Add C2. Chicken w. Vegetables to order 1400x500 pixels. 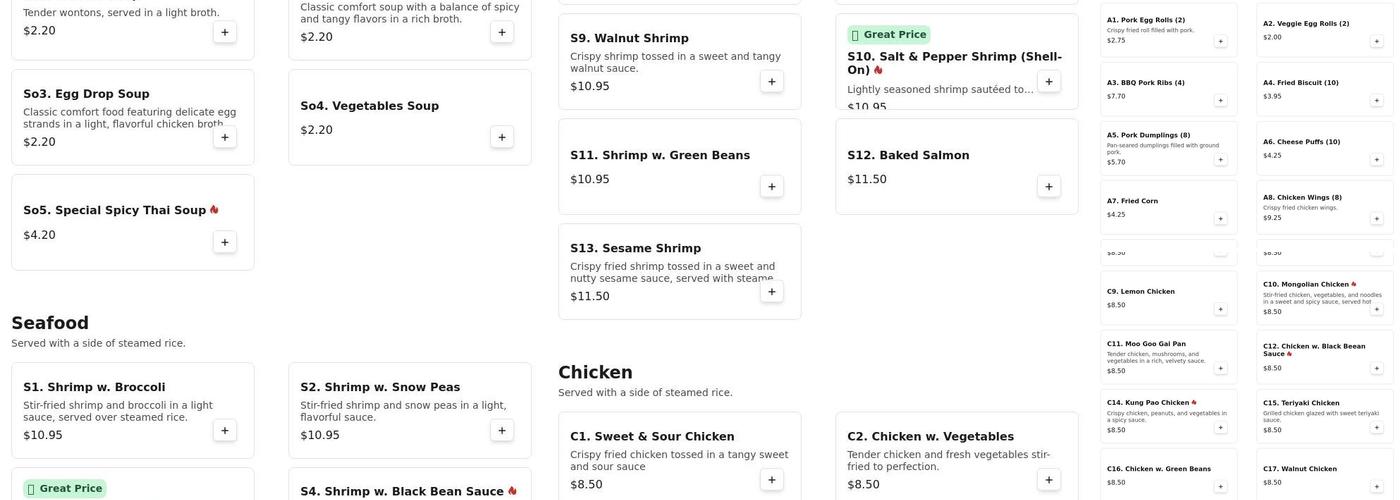click(1048, 479)
